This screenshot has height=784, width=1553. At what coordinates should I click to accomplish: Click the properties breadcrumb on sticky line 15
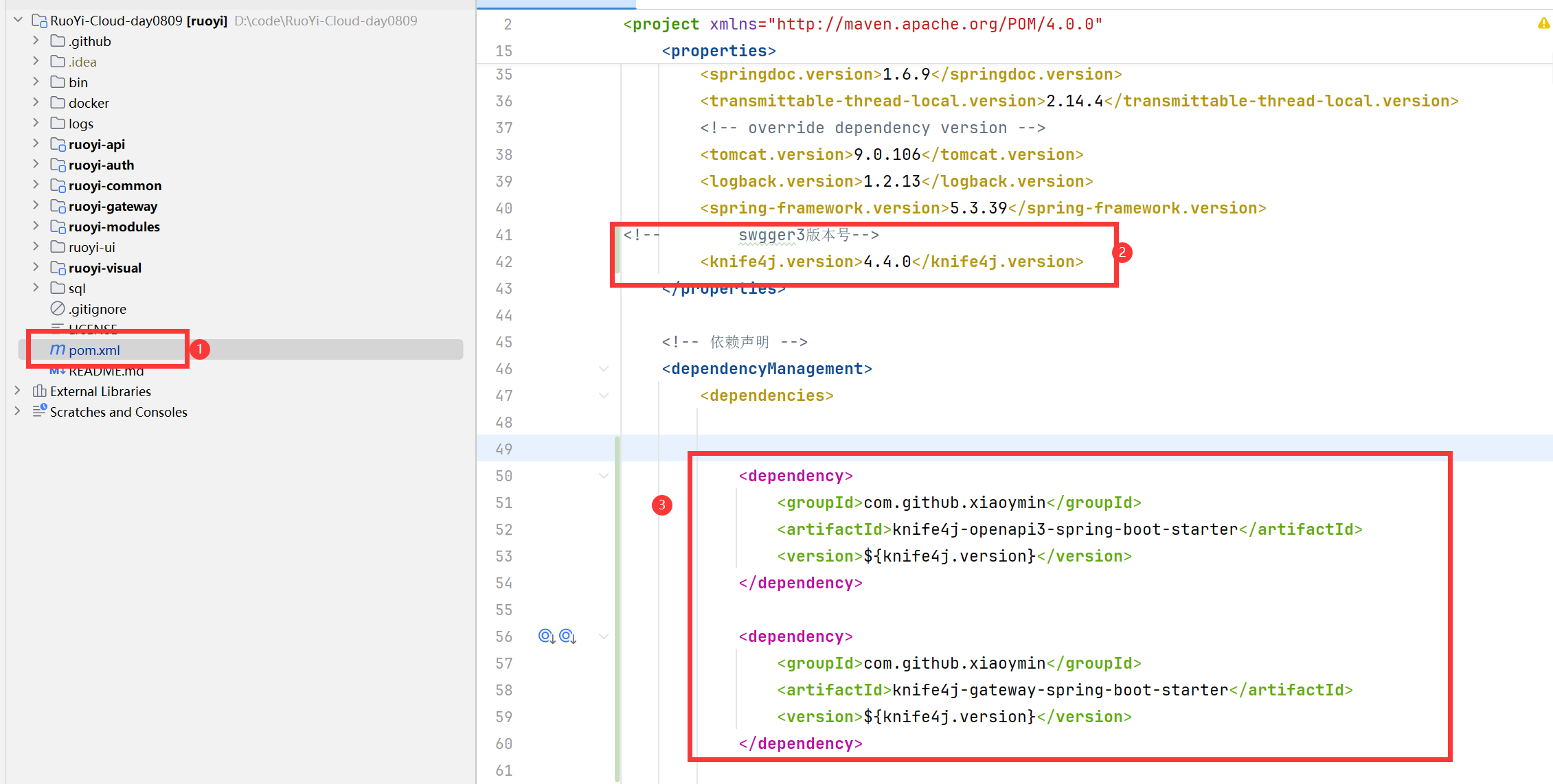tap(718, 51)
